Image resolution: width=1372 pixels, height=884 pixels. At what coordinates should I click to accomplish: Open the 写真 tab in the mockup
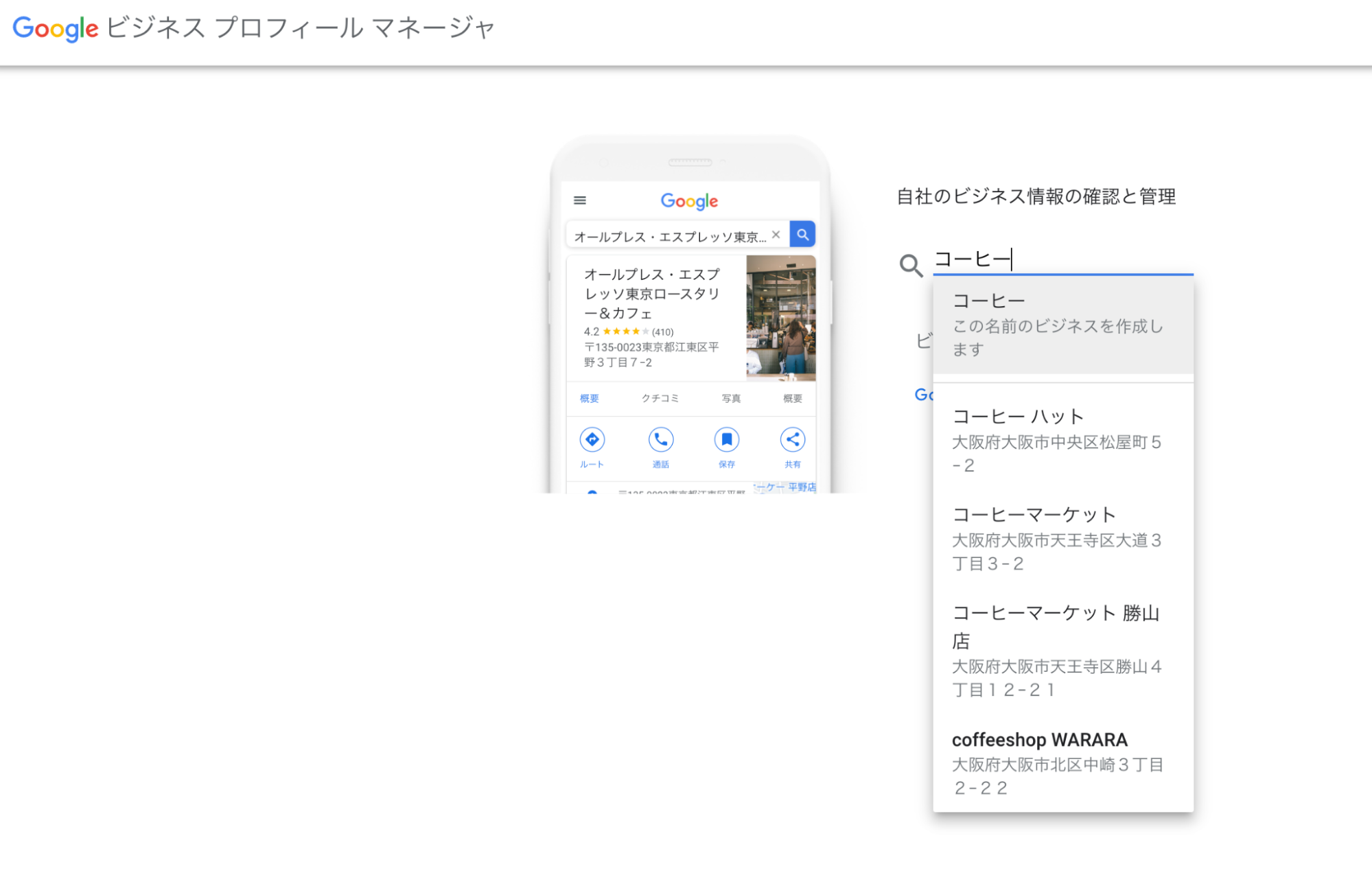coord(731,398)
